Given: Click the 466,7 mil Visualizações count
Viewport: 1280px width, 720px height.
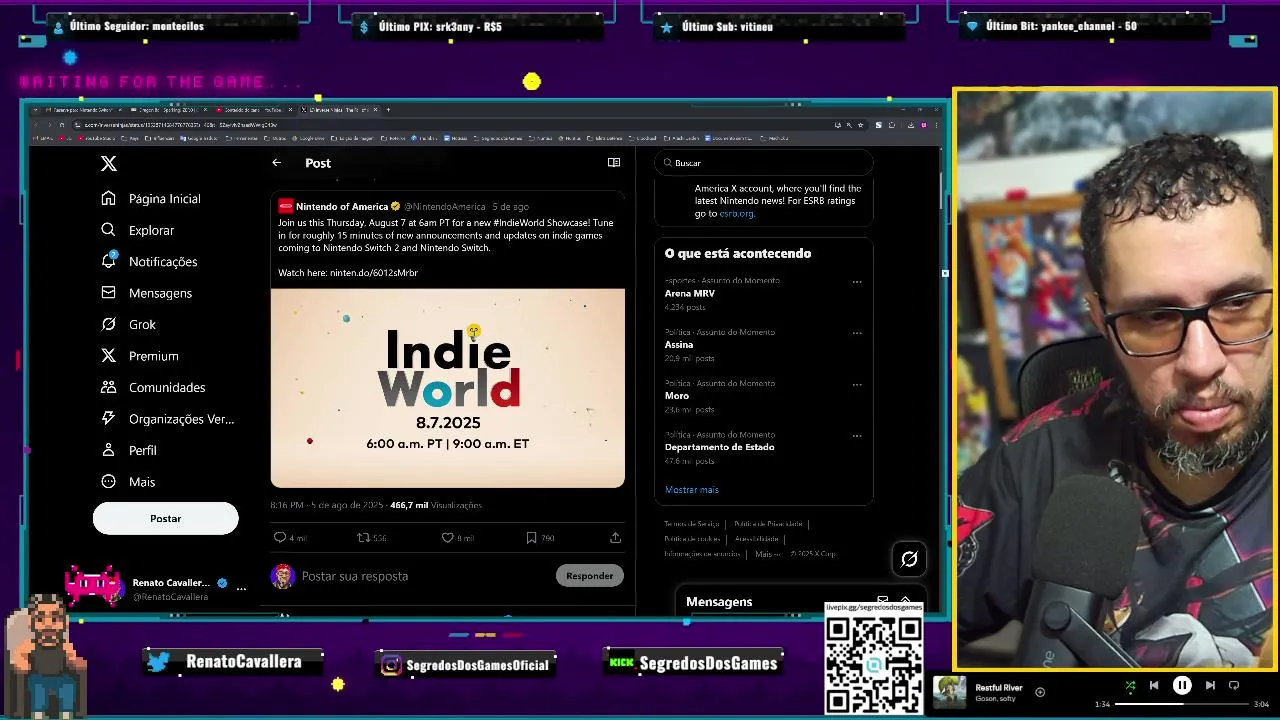Looking at the screenshot, I should click(436, 505).
